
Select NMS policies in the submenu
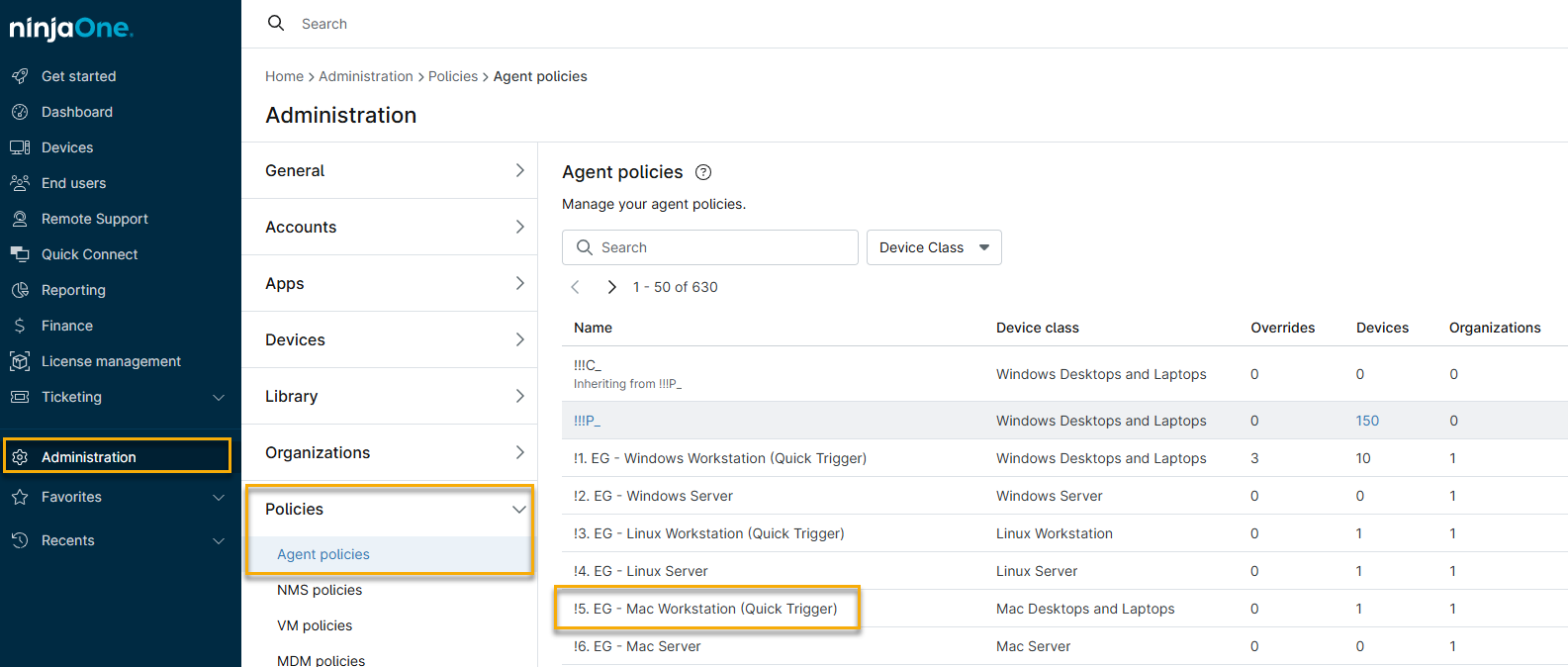(320, 590)
